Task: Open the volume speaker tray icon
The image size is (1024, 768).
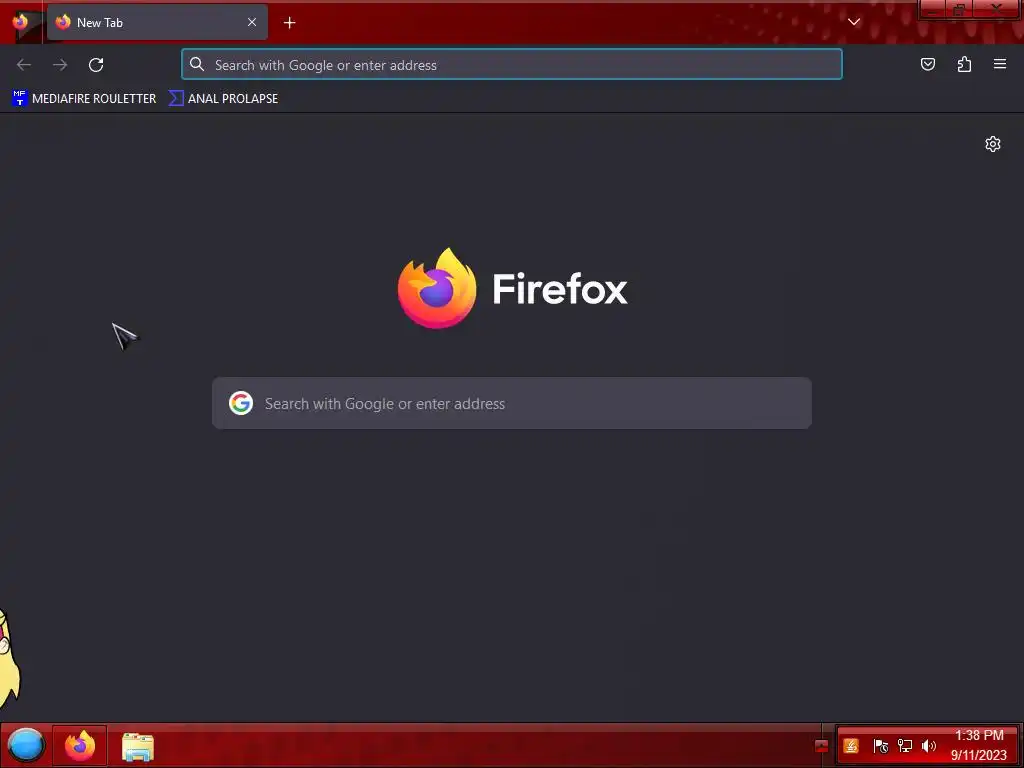Action: 929,746
